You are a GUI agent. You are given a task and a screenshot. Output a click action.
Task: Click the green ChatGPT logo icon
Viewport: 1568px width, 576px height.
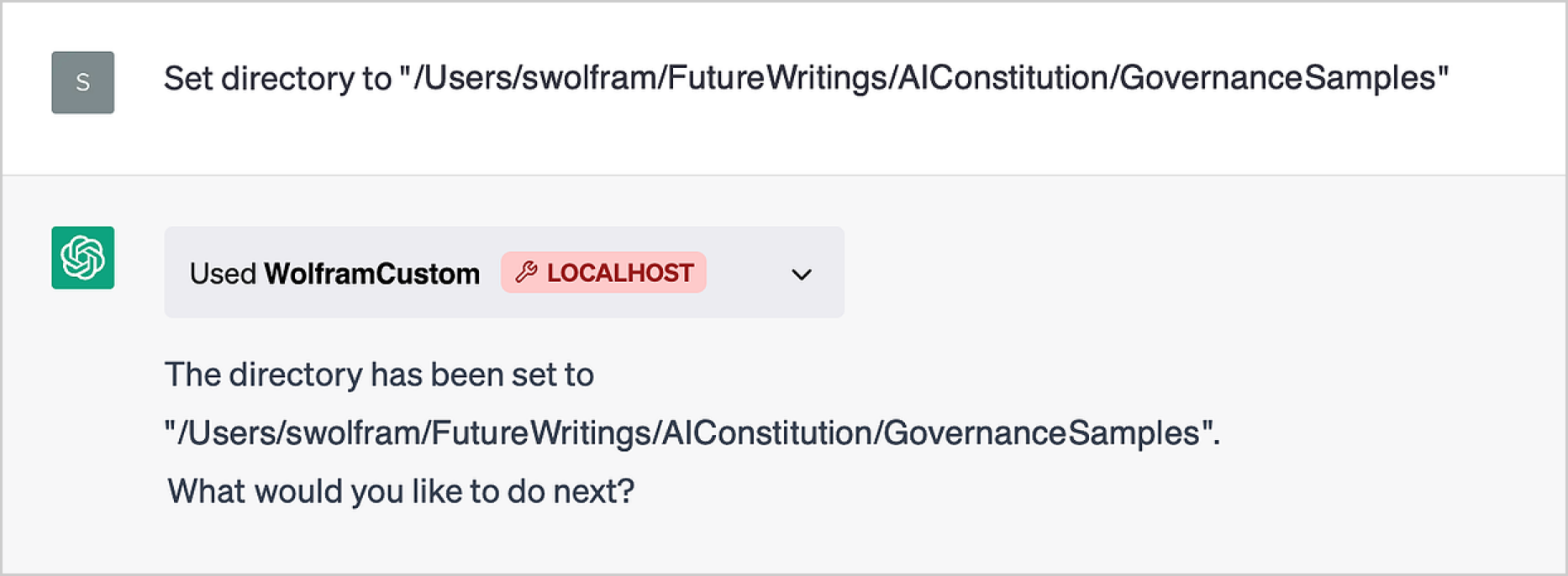click(x=82, y=258)
